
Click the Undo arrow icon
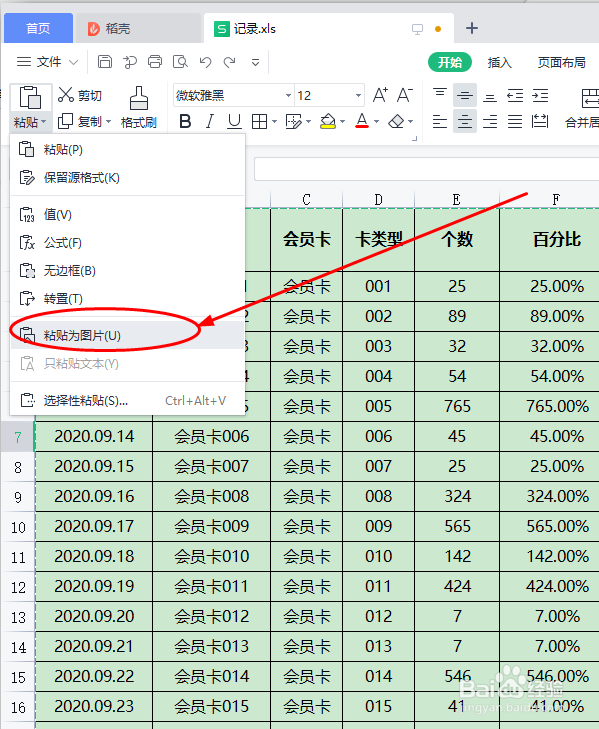(205, 62)
